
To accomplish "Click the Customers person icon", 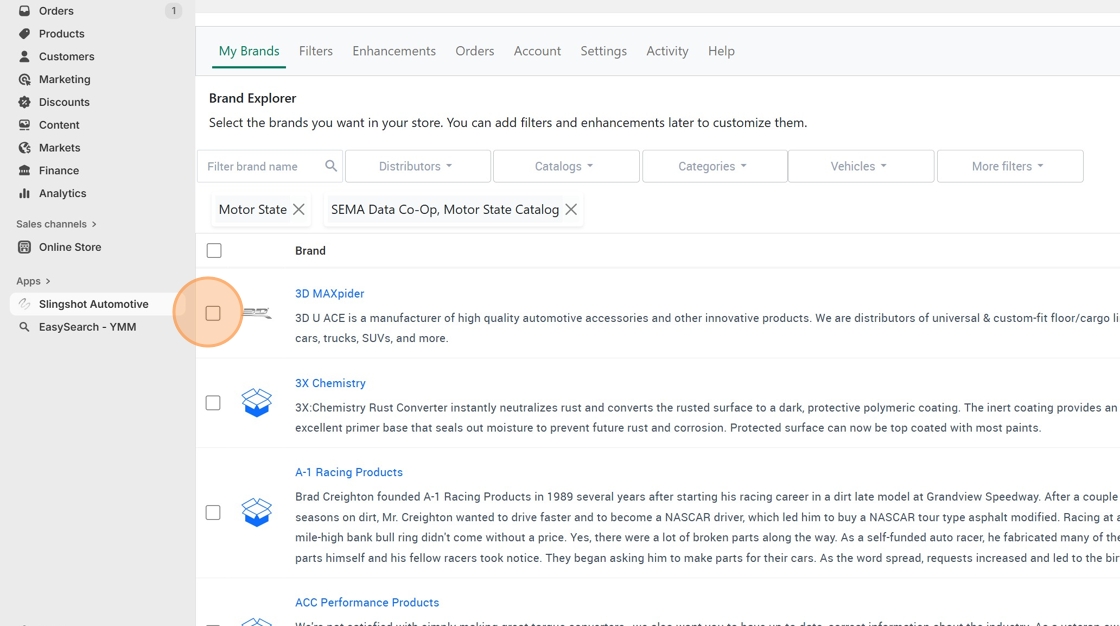I will [x=24, y=56].
